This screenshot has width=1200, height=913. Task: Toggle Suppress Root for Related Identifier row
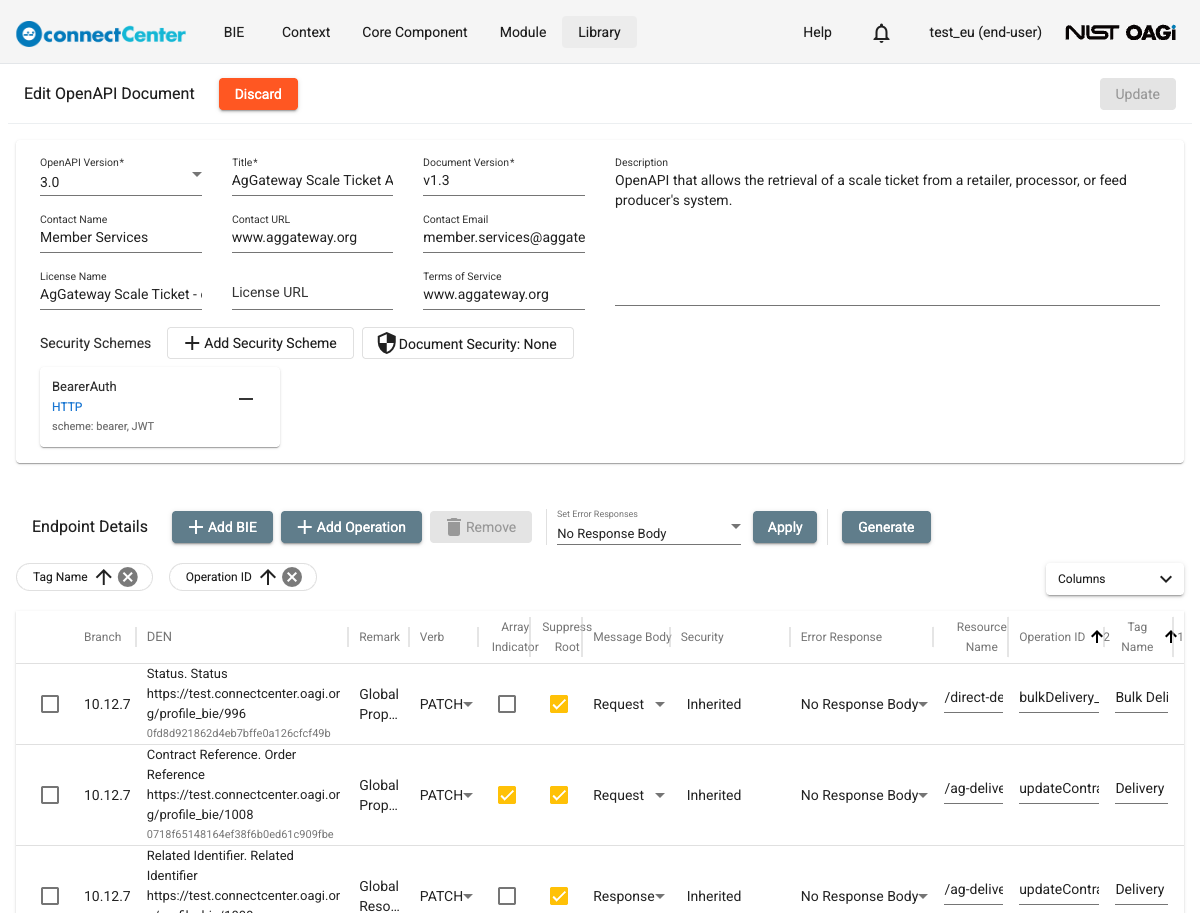(559, 896)
